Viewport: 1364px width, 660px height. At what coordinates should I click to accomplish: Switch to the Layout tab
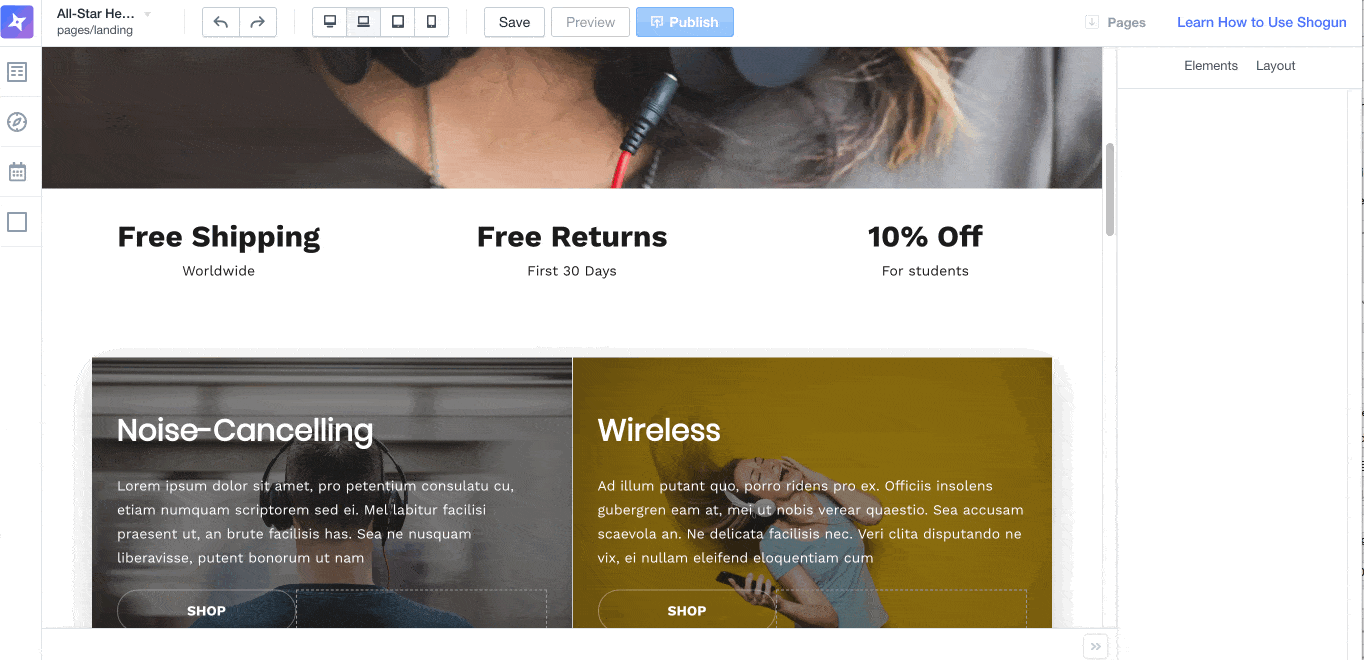point(1276,66)
